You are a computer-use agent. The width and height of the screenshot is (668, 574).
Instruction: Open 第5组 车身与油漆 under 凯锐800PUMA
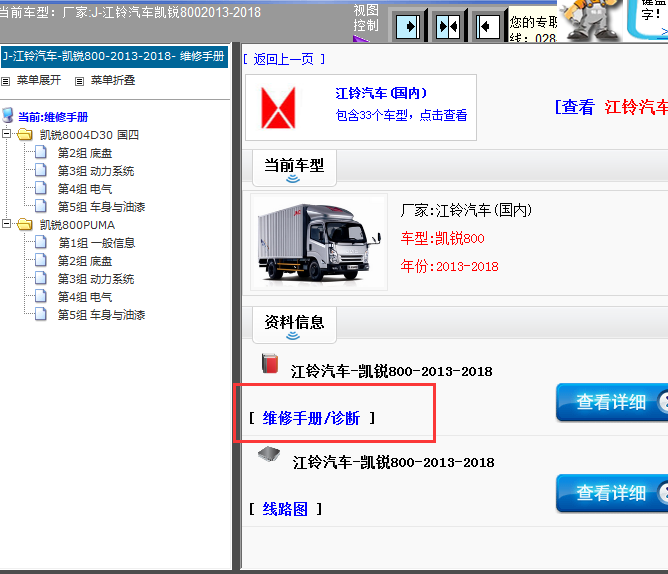[101, 315]
